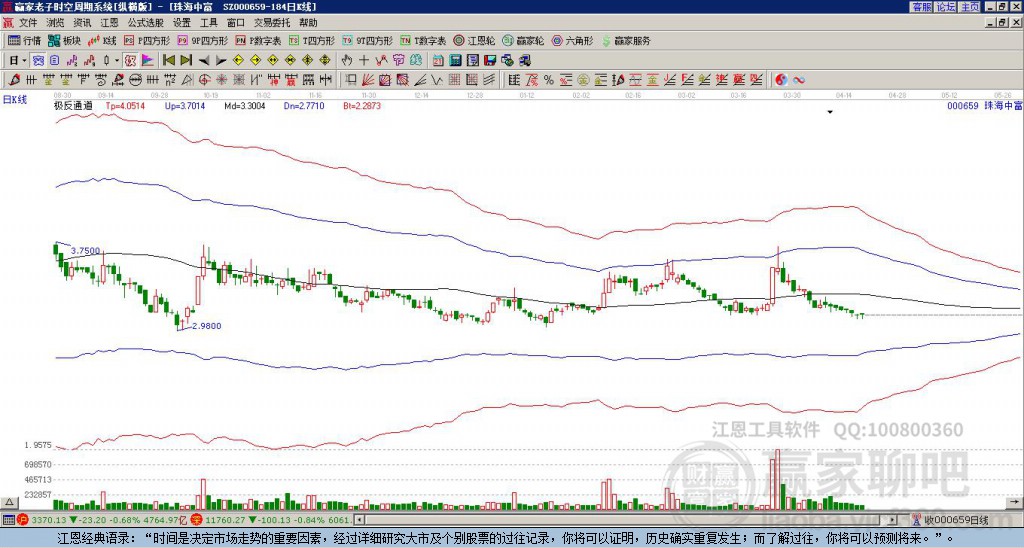Step chart left with black arrow

(x=204, y=60)
